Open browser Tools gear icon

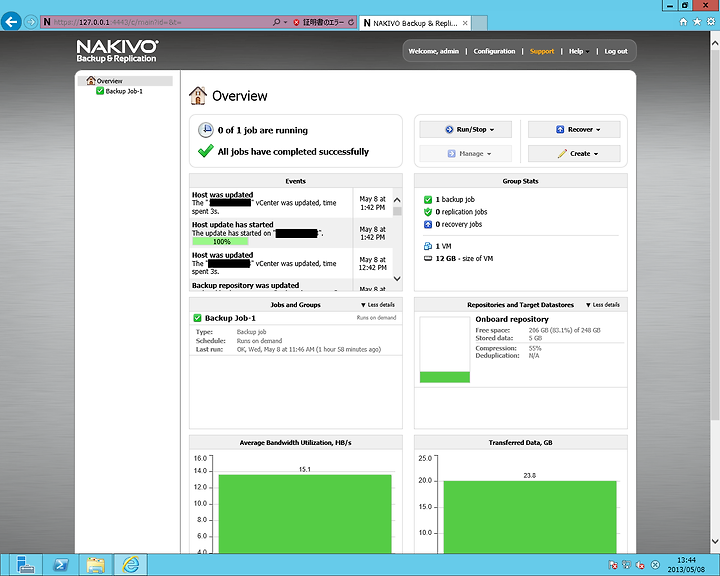pos(711,22)
